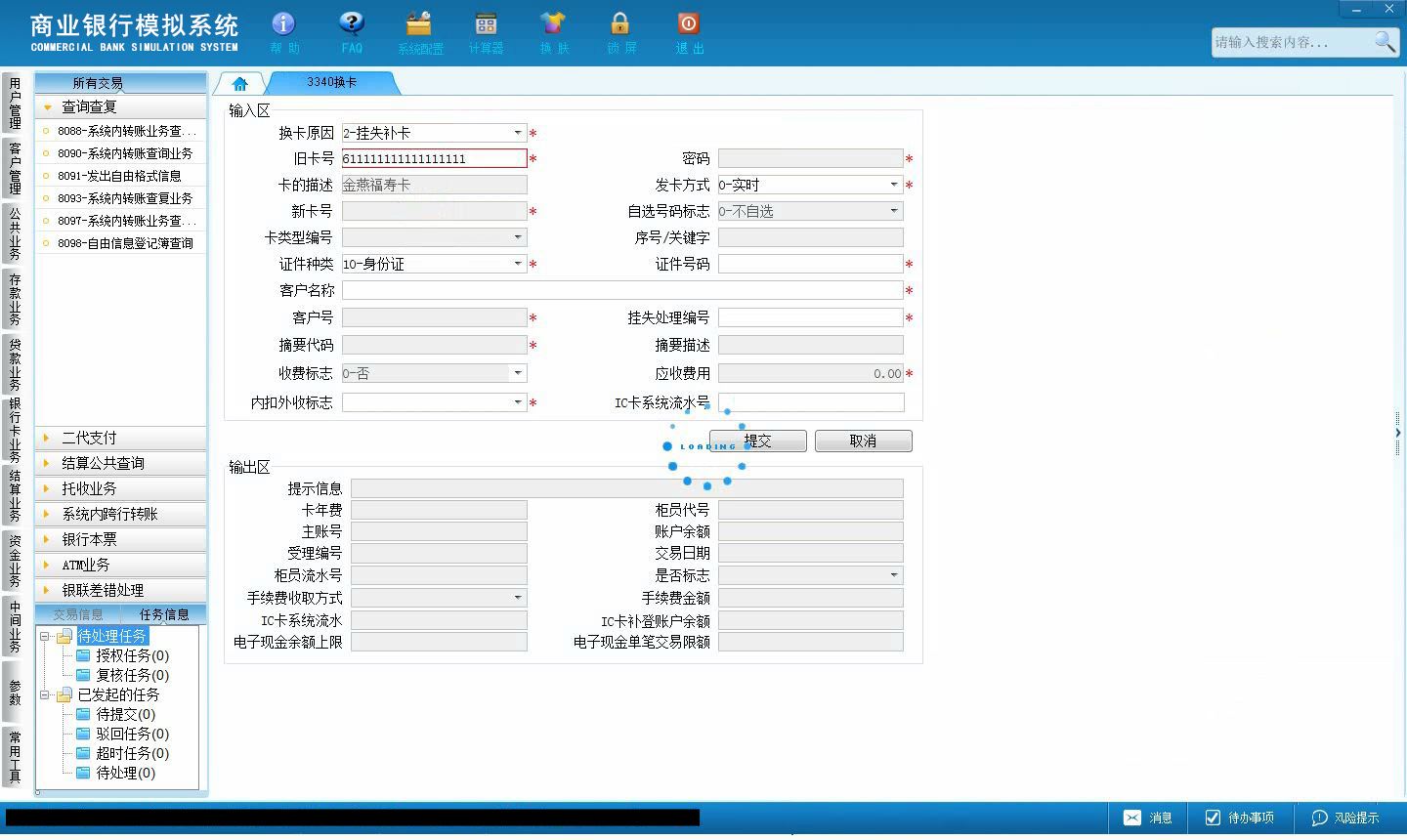Expand the 托收业务 section
This screenshot has width=1407, height=840.
click(121, 488)
